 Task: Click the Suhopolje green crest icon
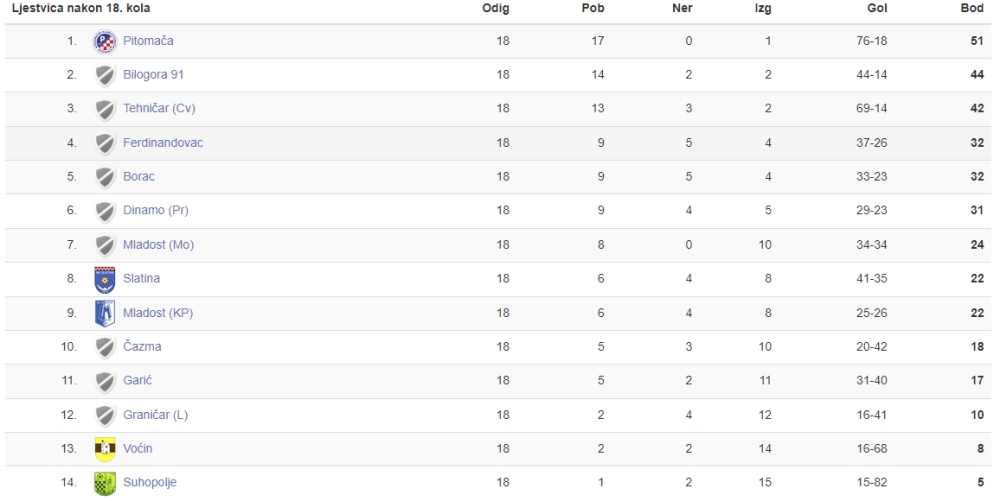click(105, 483)
